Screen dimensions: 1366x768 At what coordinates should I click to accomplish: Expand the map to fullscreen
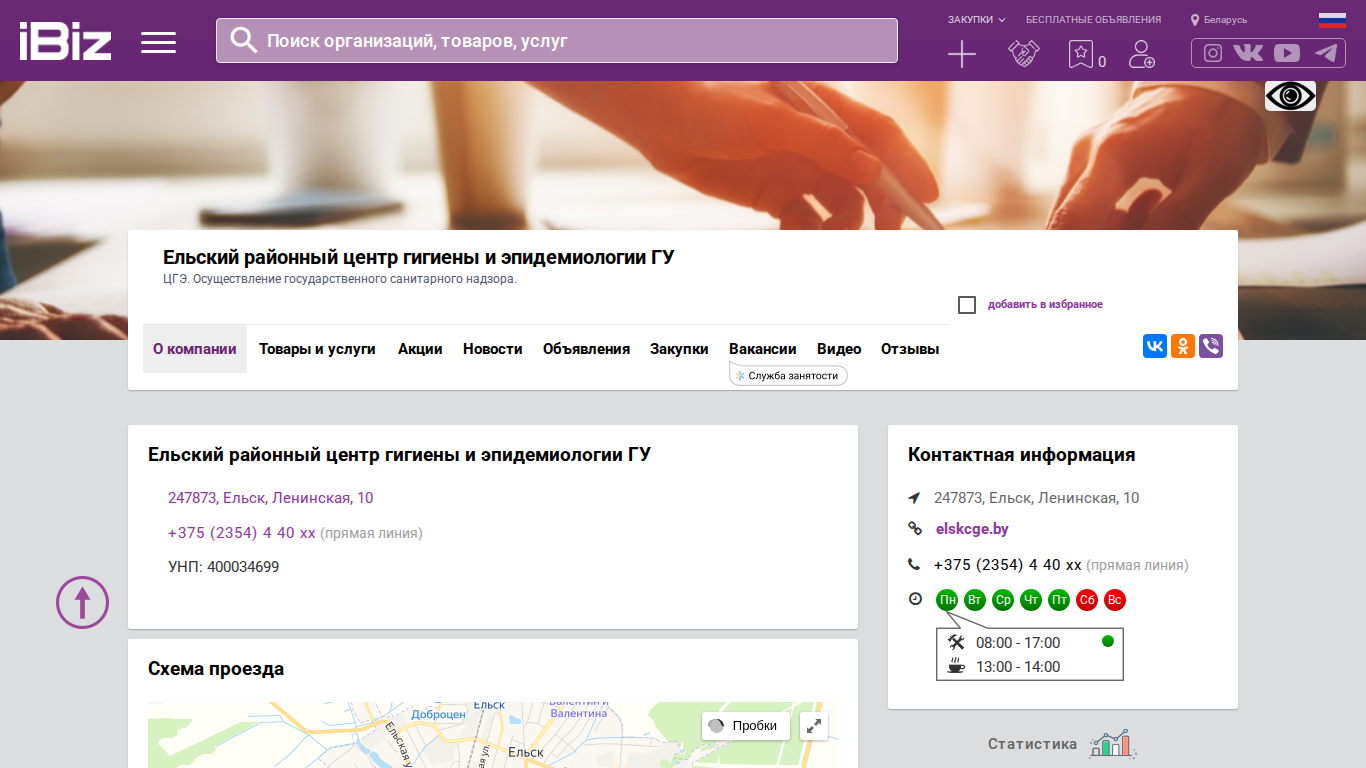pyautogui.click(x=814, y=726)
